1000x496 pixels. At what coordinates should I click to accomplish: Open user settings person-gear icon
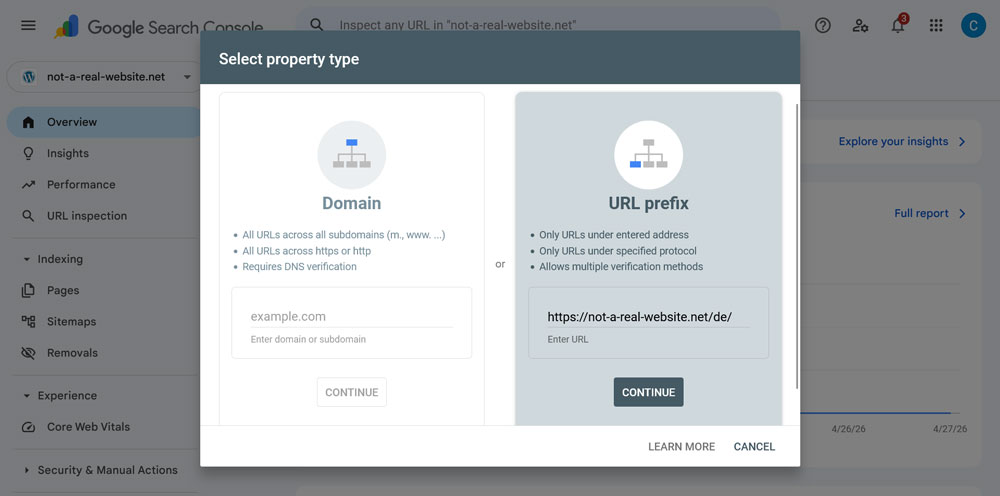click(x=860, y=26)
